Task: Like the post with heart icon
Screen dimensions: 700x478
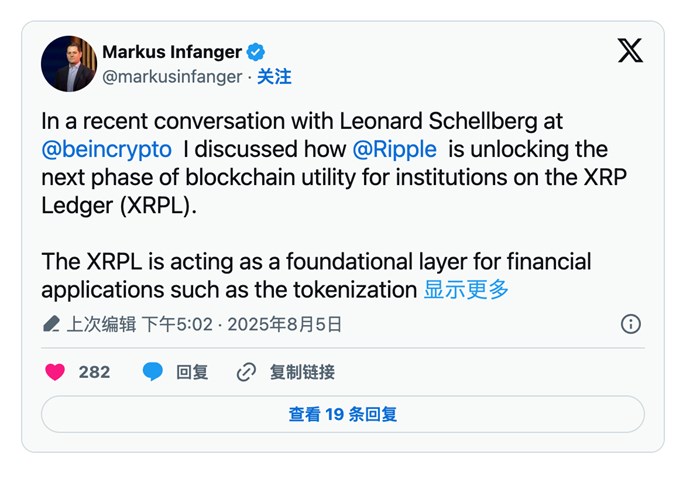Action: 55,372
